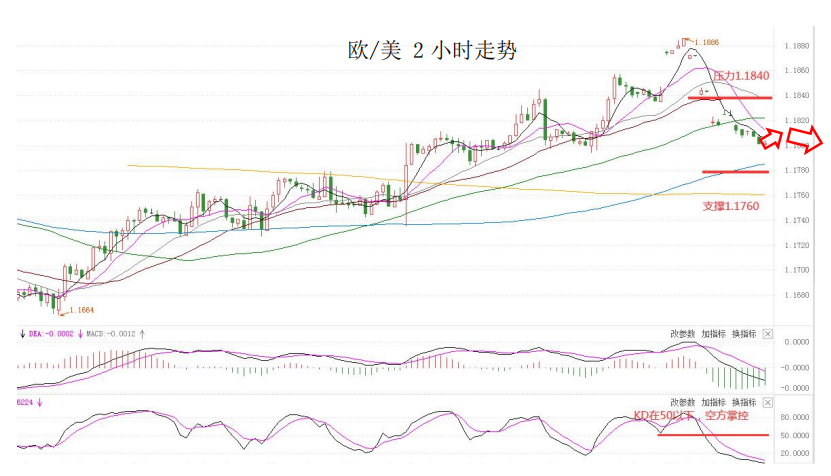
Task: Click the 1.1700 price axis label
Action: pos(797,270)
